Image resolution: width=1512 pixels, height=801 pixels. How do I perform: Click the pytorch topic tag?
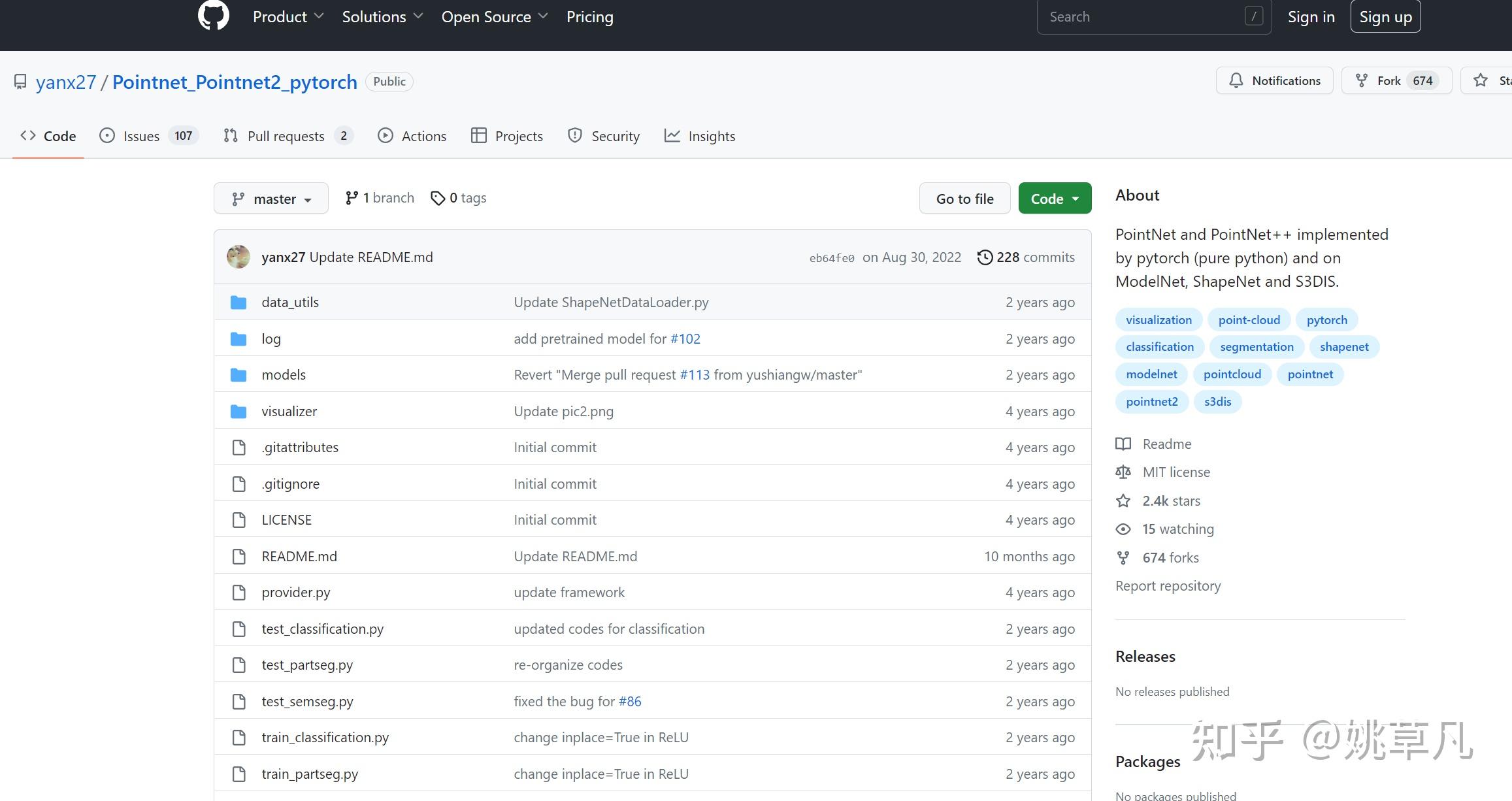pos(1326,320)
